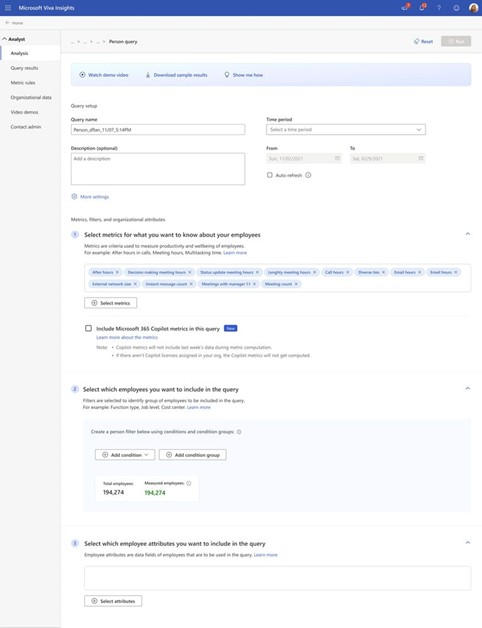Collapse the Select metrics section

[468, 234]
